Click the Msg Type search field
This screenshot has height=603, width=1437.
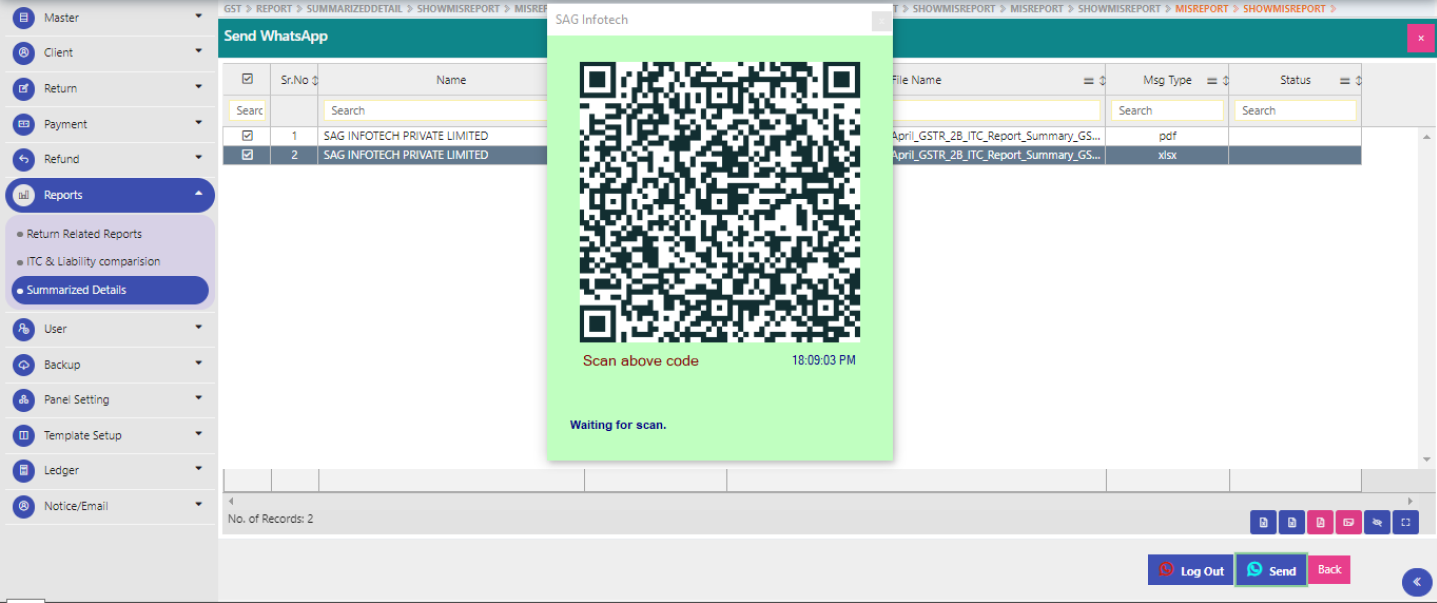(x=1167, y=111)
